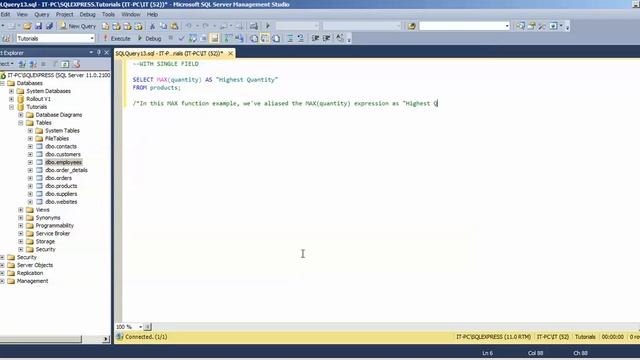Select the Server Objects folder
The width and height of the screenshot is (640, 360).
click(35, 265)
